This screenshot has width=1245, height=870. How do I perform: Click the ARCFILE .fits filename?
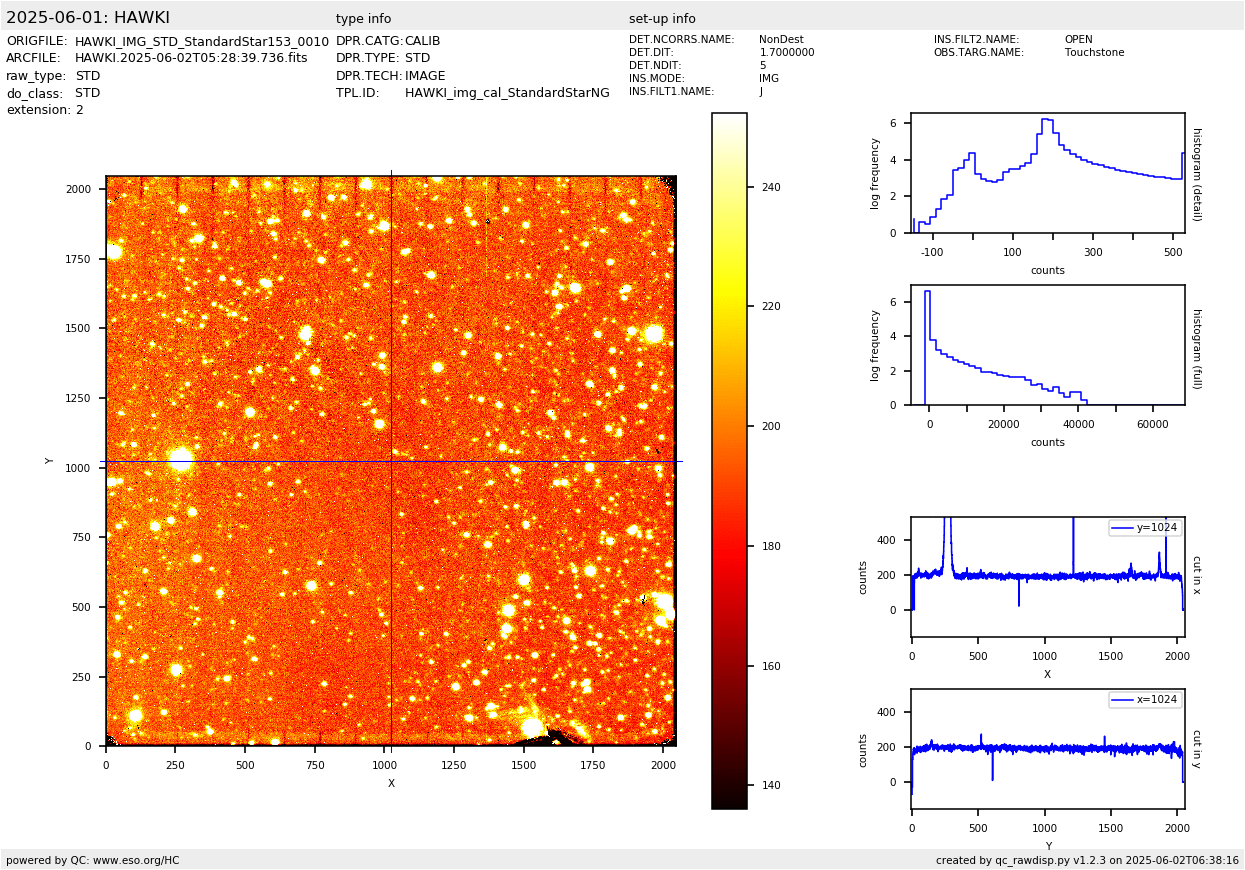tap(191, 59)
